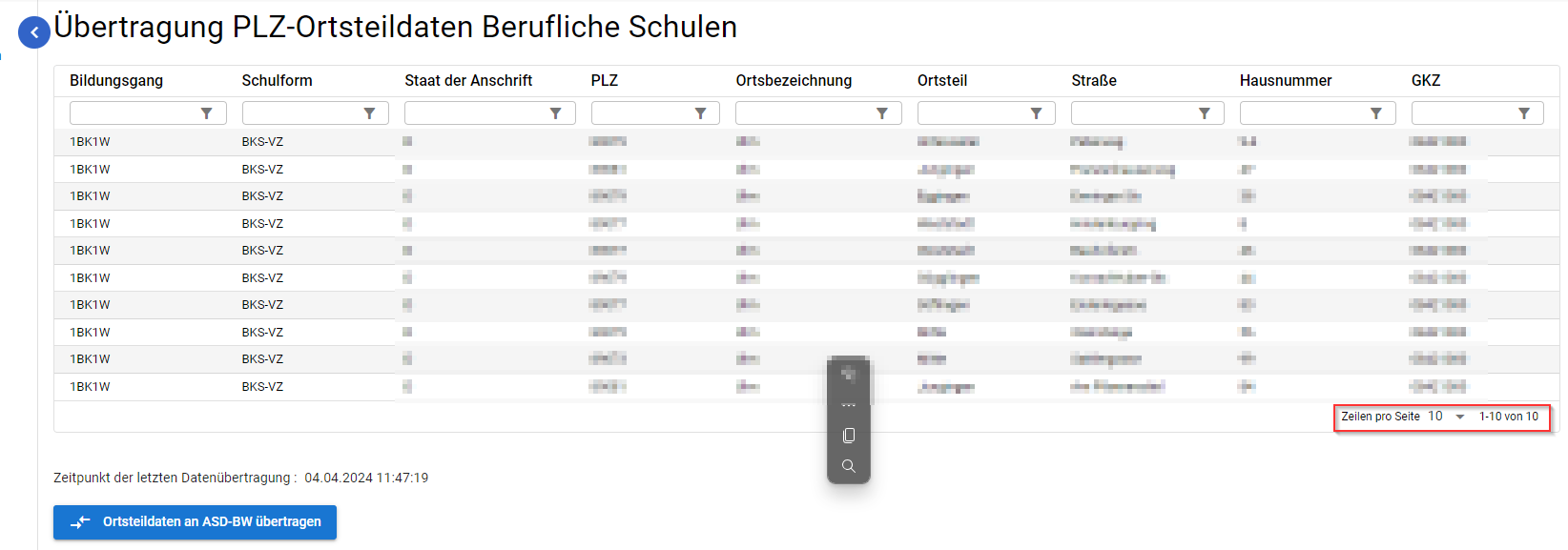Open the more options ellipsis in floating toolbar

(848, 404)
